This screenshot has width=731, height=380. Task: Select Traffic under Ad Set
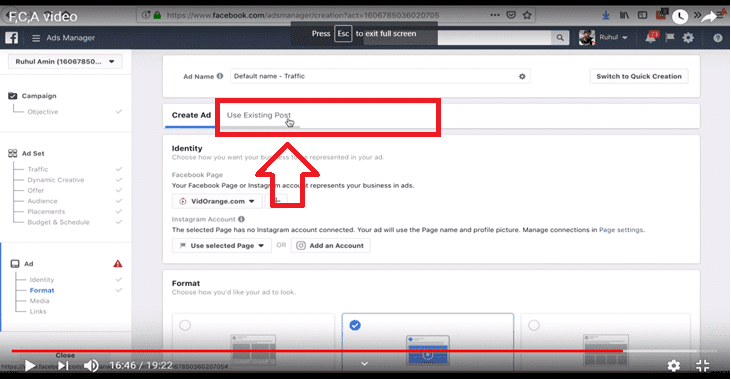click(38, 169)
